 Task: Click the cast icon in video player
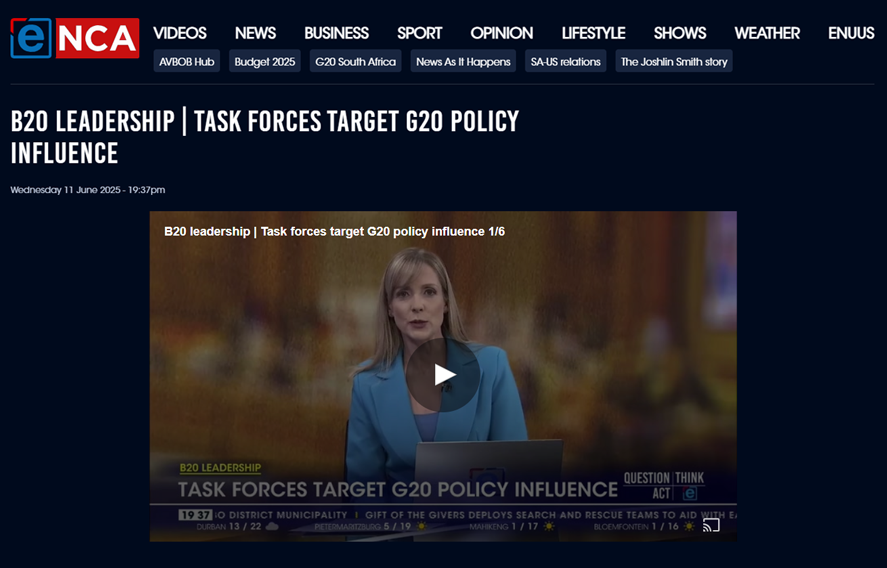[x=711, y=525]
